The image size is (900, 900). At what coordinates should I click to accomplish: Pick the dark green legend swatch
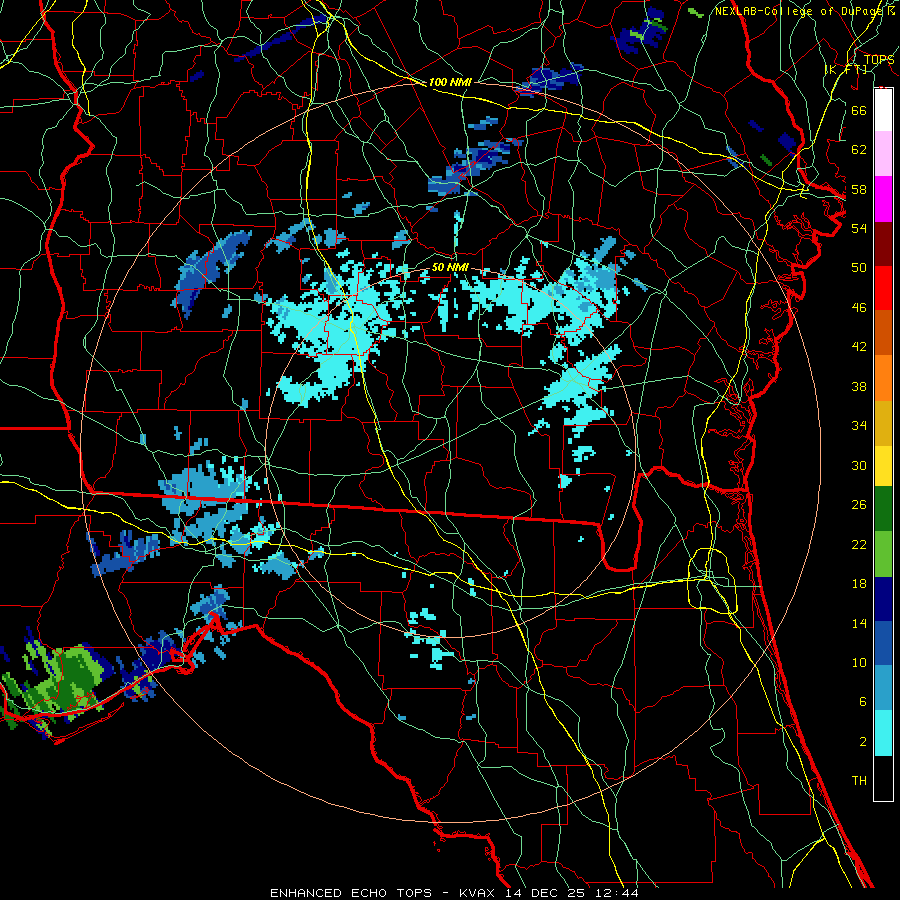(x=883, y=509)
